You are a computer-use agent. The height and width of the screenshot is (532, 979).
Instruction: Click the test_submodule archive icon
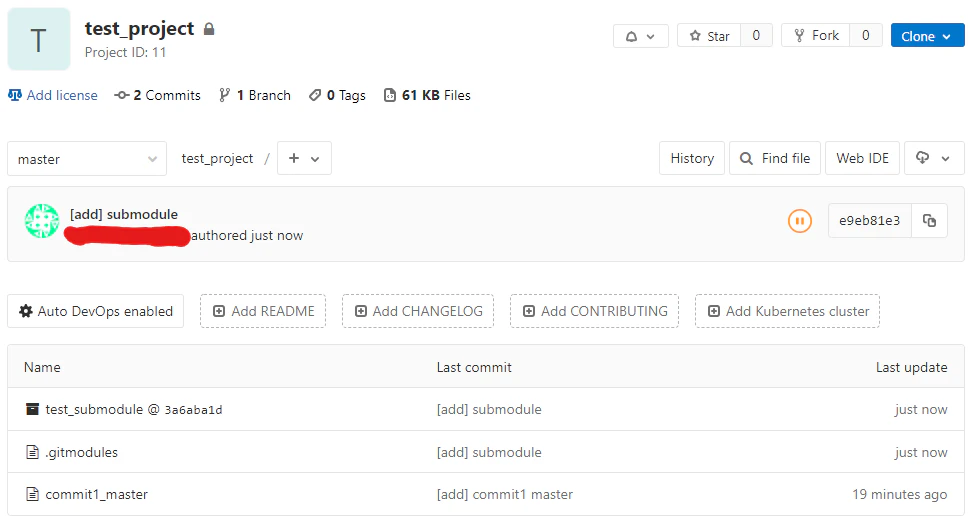point(32,409)
